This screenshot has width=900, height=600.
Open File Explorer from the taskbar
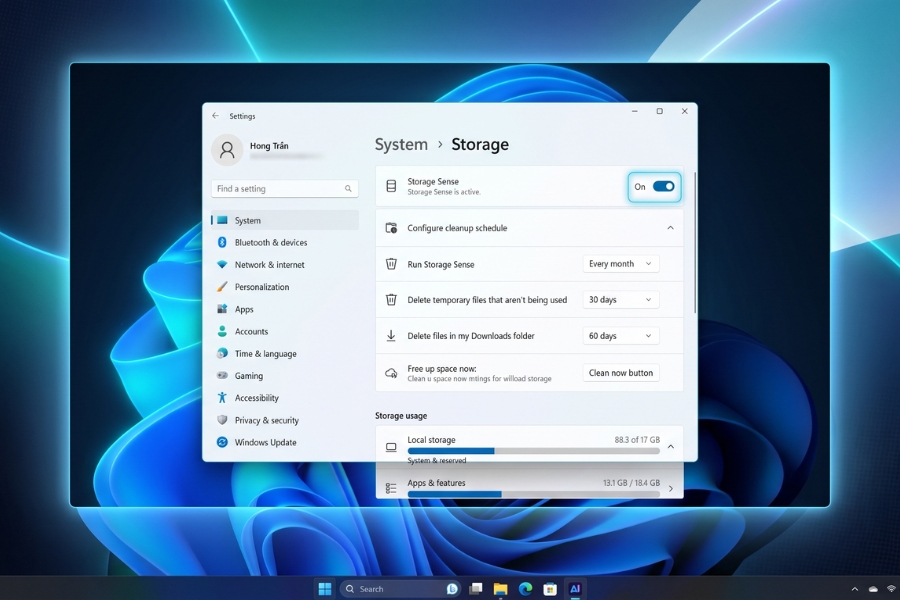tap(501, 589)
